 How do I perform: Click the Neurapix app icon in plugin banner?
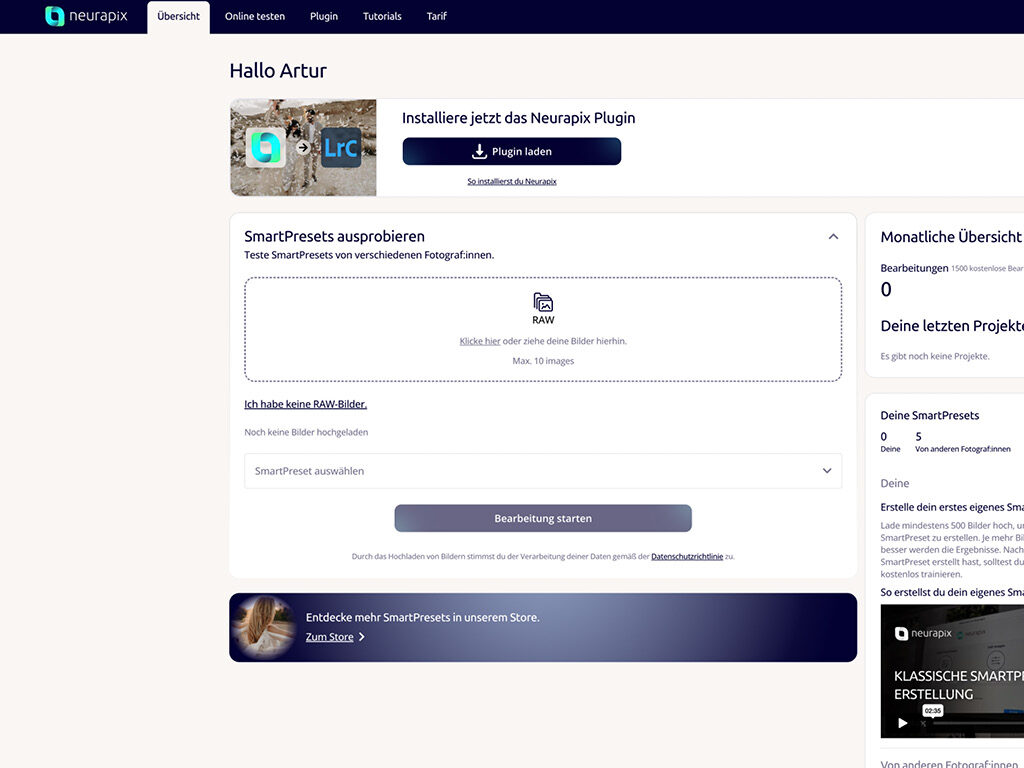pyautogui.click(x=266, y=148)
